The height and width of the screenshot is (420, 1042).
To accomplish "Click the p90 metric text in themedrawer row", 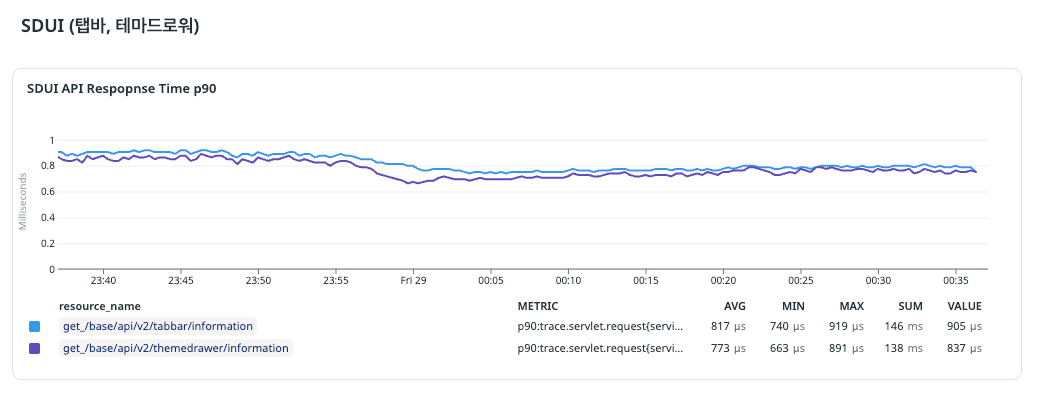I will point(600,348).
